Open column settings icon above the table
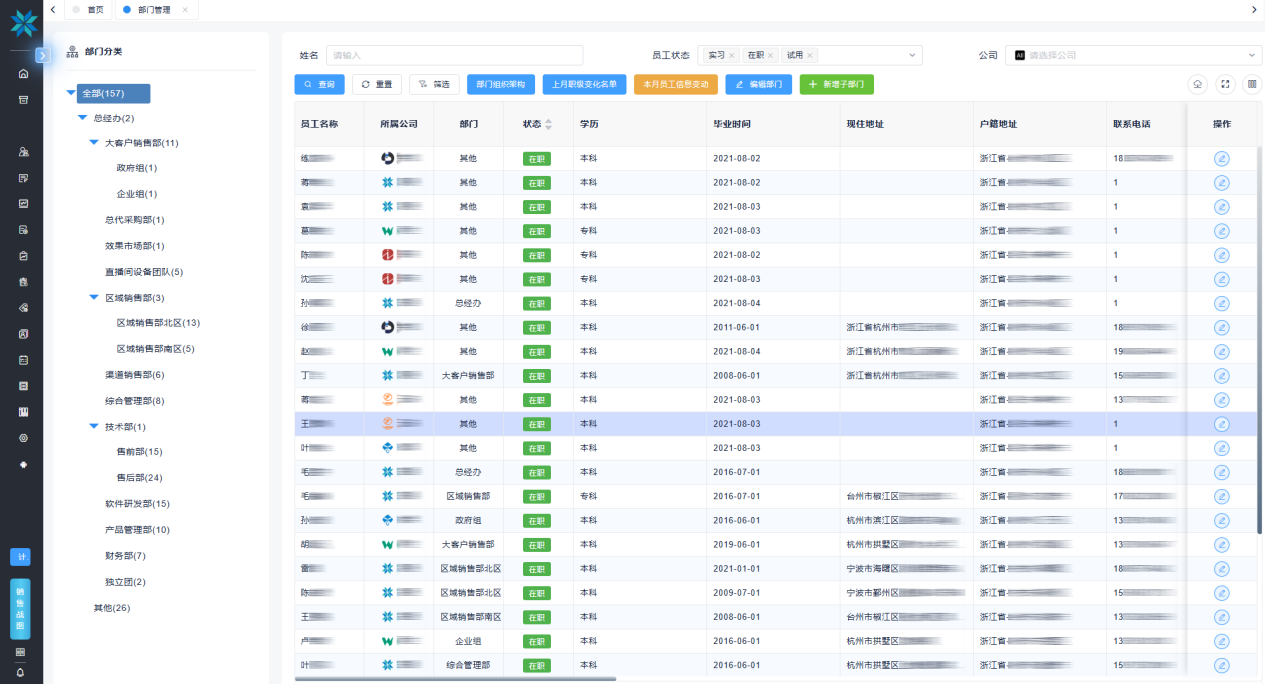 pos(1252,85)
